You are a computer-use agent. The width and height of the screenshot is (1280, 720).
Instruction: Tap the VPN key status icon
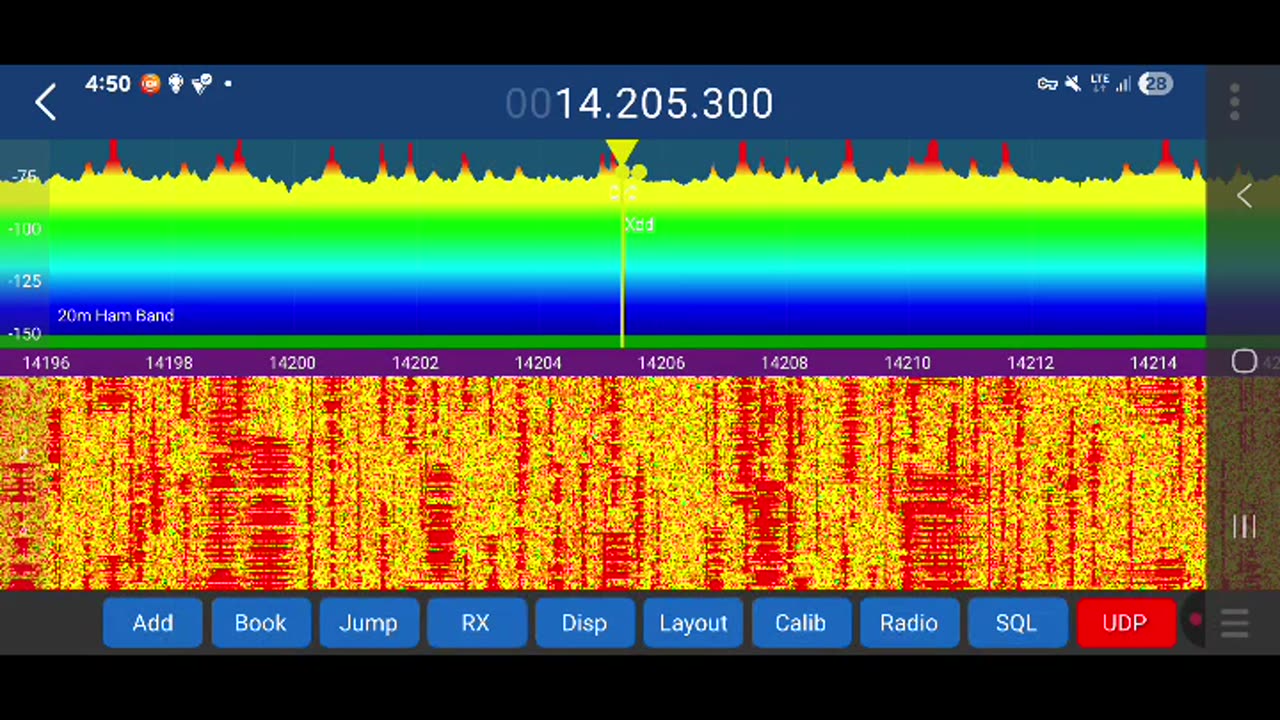1047,84
